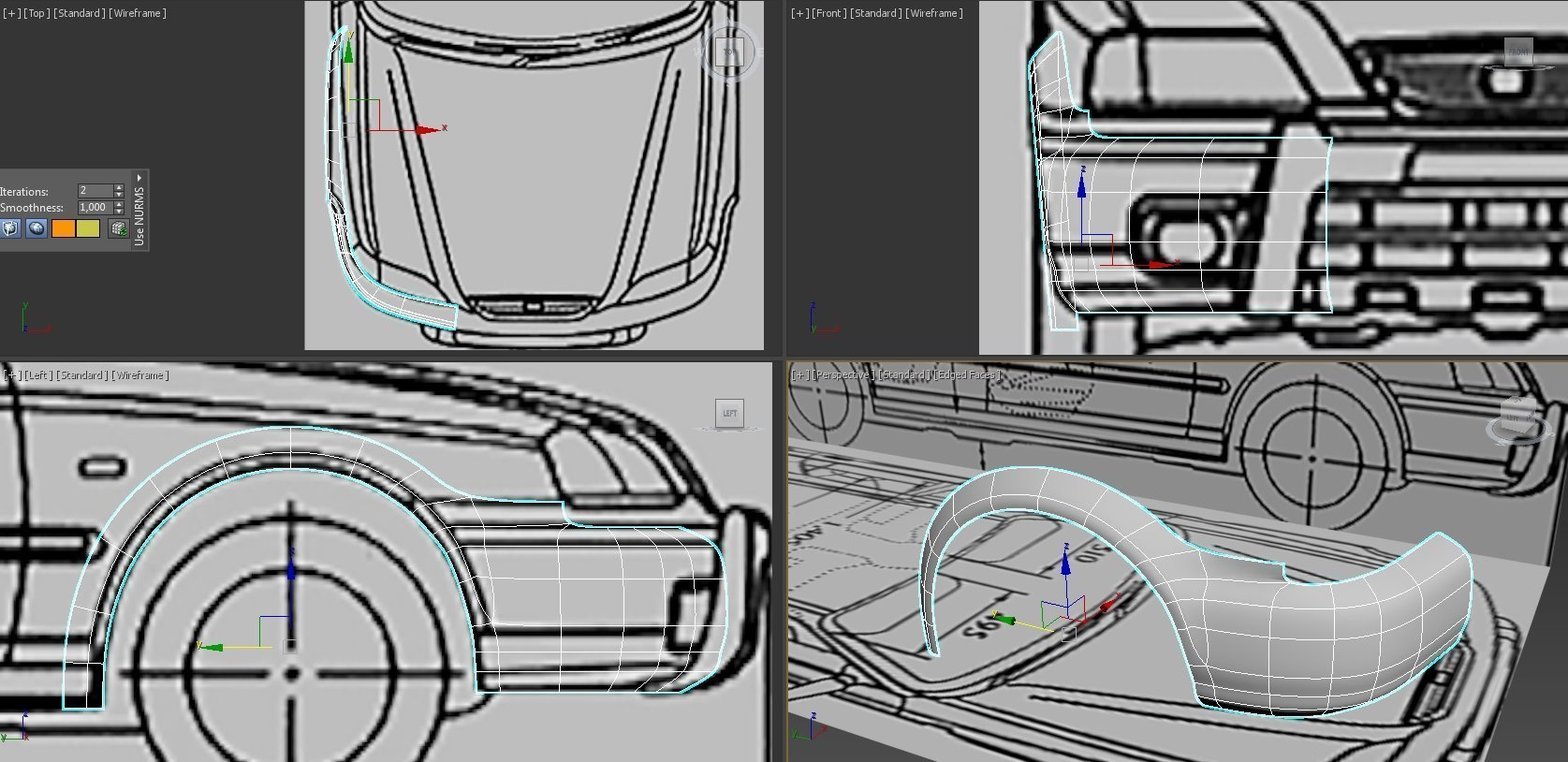Viewport: 1568px width, 762px height.
Task: Open the [+] menu in Top viewport
Action: pyautogui.click(x=11, y=13)
